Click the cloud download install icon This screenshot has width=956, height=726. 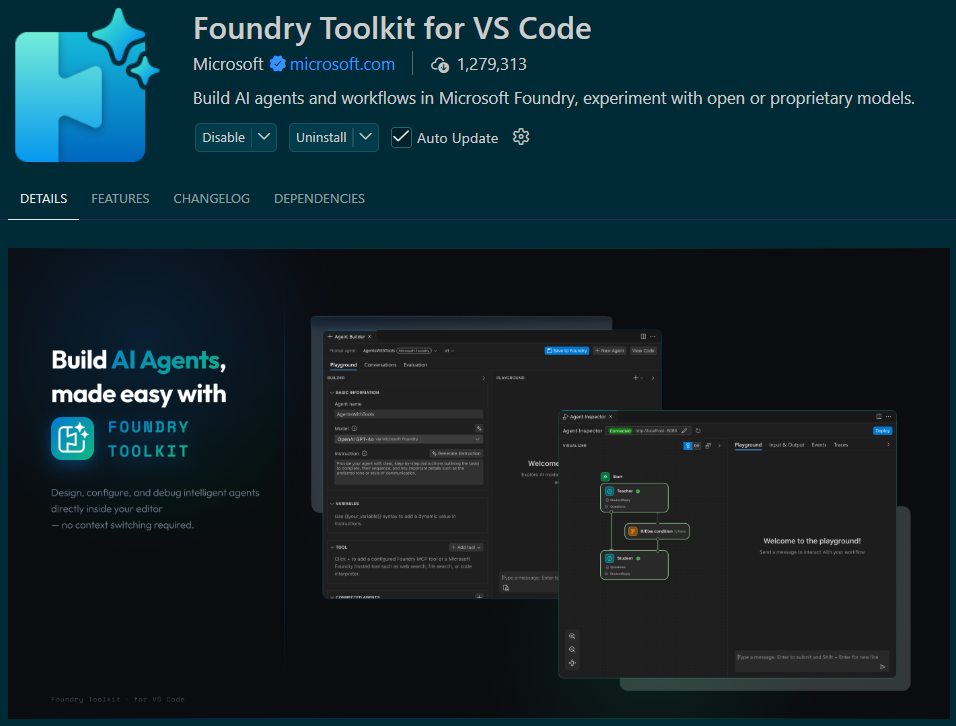click(x=440, y=65)
